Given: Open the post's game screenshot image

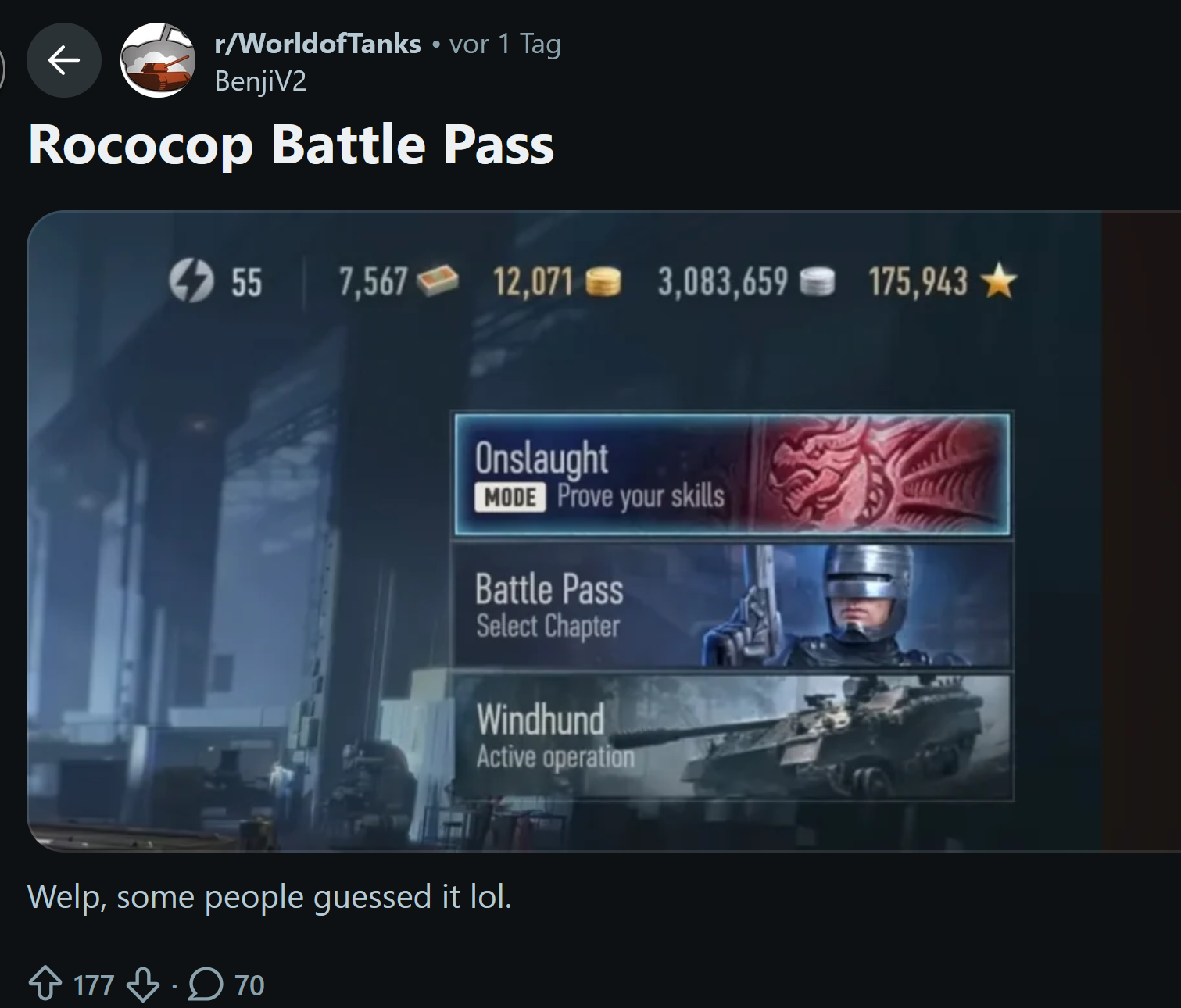Looking at the screenshot, I should coord(603,531).
